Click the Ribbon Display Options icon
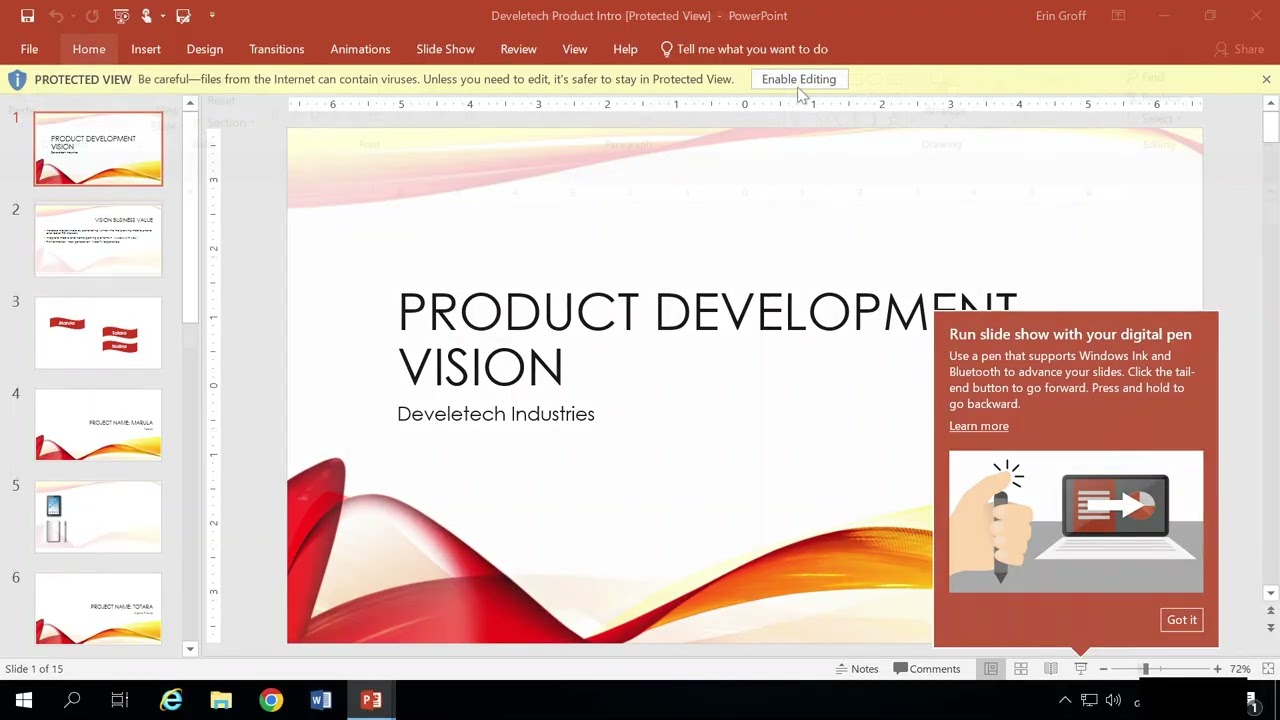 pyautogui.click(x=1118, y=16)
